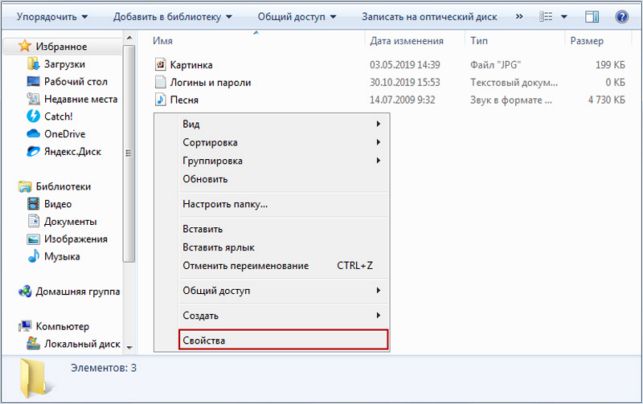Click the Документы library icon
Image resolution: width=643 pixels, height=404 pixels.
pos(33,221)
